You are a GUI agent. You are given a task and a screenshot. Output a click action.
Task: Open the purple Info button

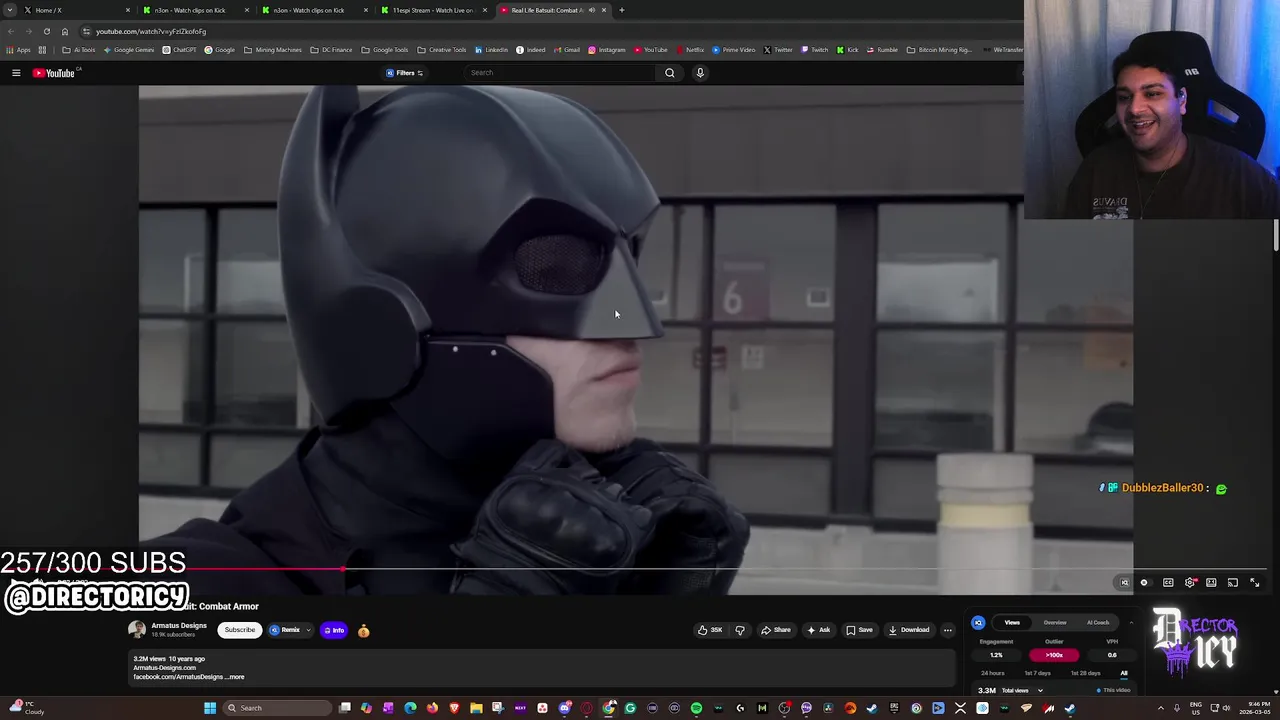(x=334, y=630)
